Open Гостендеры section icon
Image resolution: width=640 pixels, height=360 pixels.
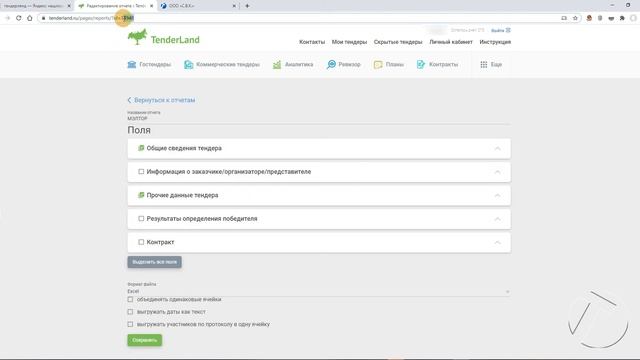132,64
